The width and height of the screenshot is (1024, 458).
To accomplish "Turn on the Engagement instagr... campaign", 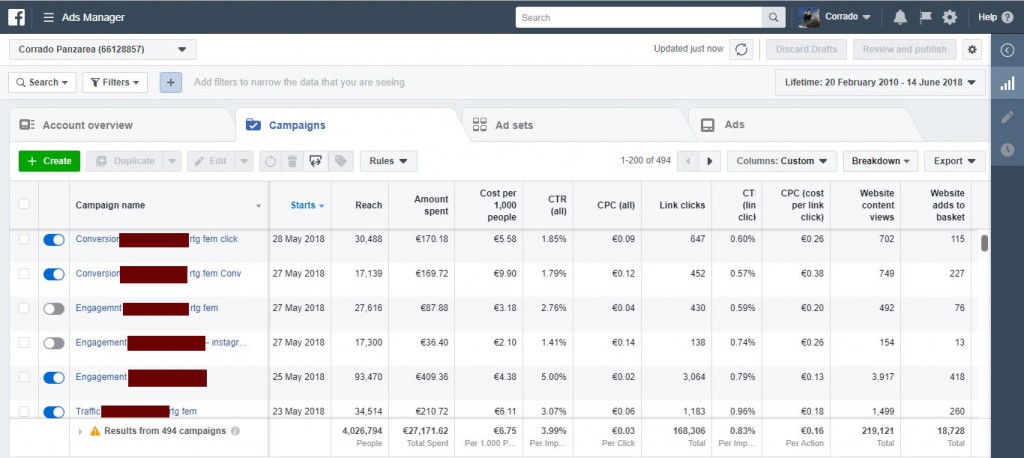I will [54, 343].
